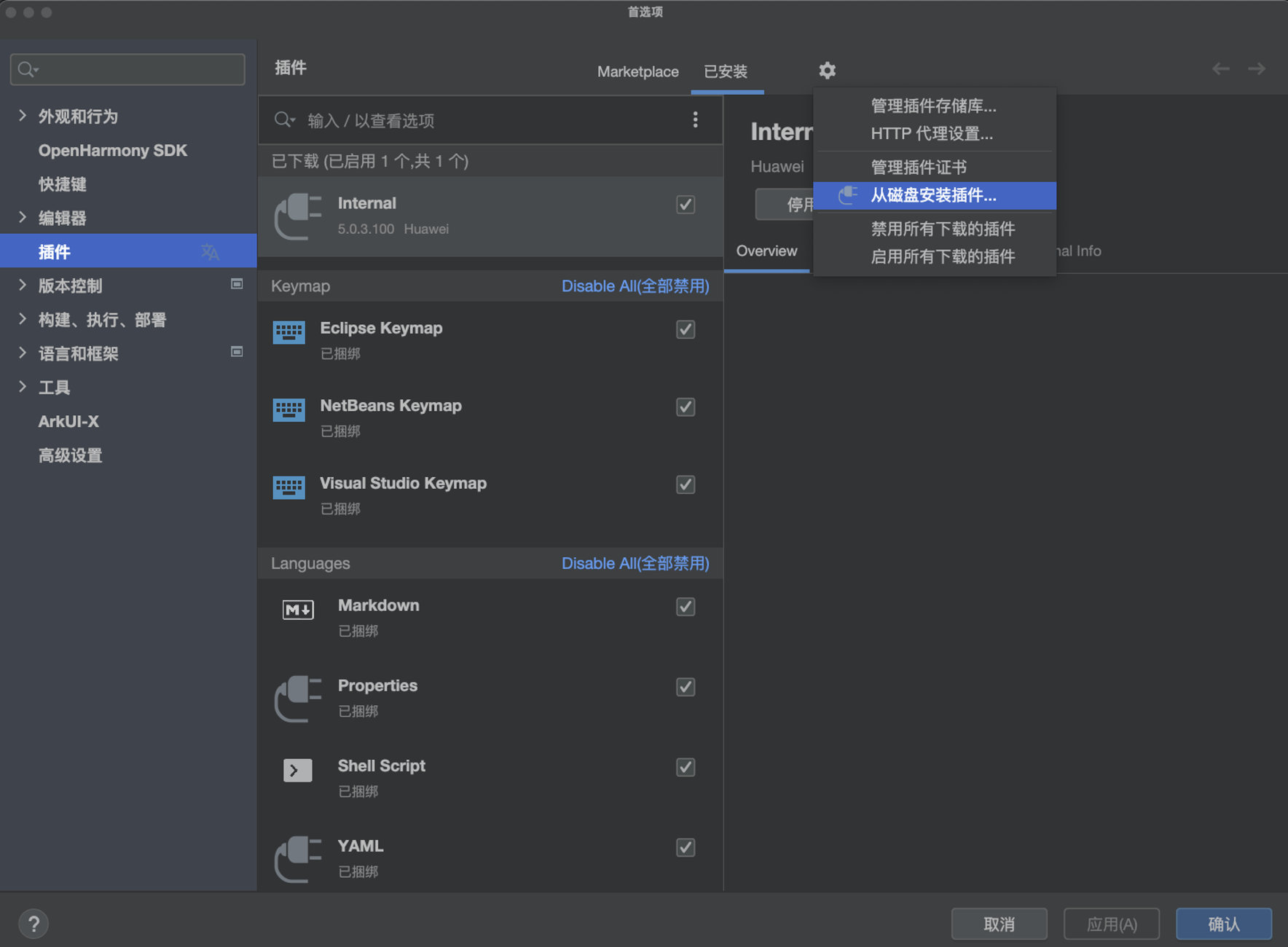Click the Eclipse Keymap keyboard icon
The image size is (1288, 947).
click(289, 332)
